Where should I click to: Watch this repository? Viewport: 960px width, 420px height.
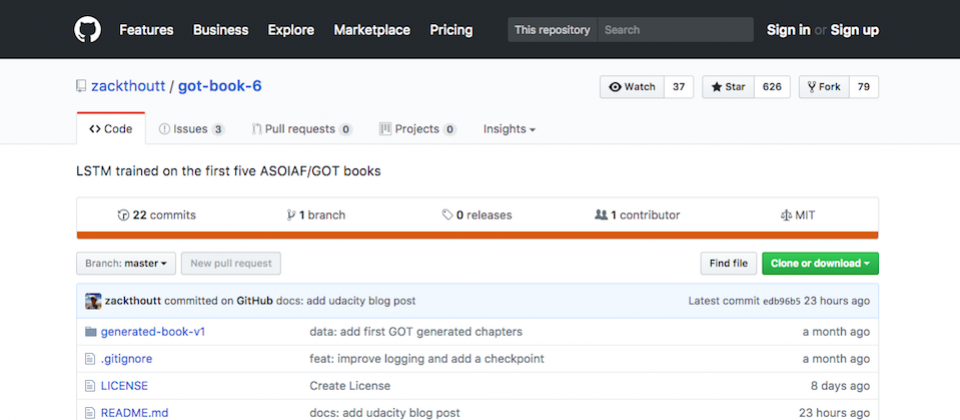[632, 87]
